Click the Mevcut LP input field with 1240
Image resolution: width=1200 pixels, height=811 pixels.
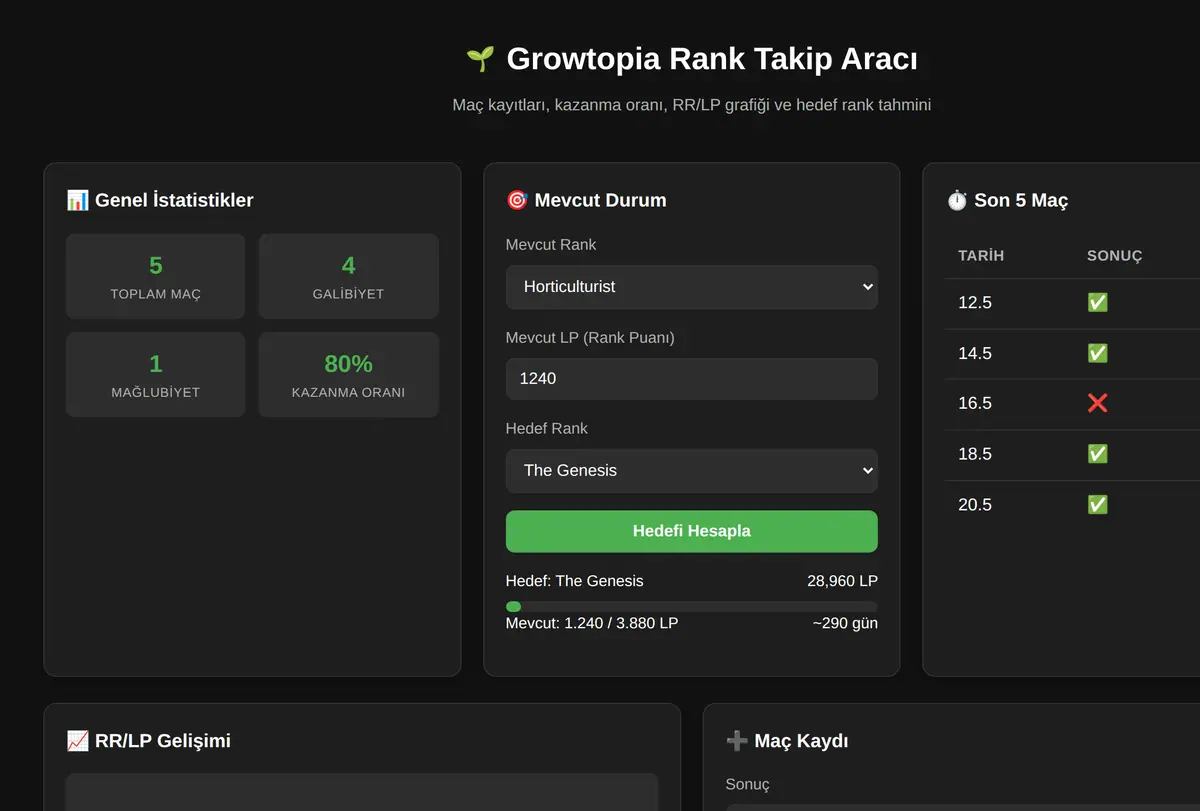pyautogui.click(x=692, y=379)
